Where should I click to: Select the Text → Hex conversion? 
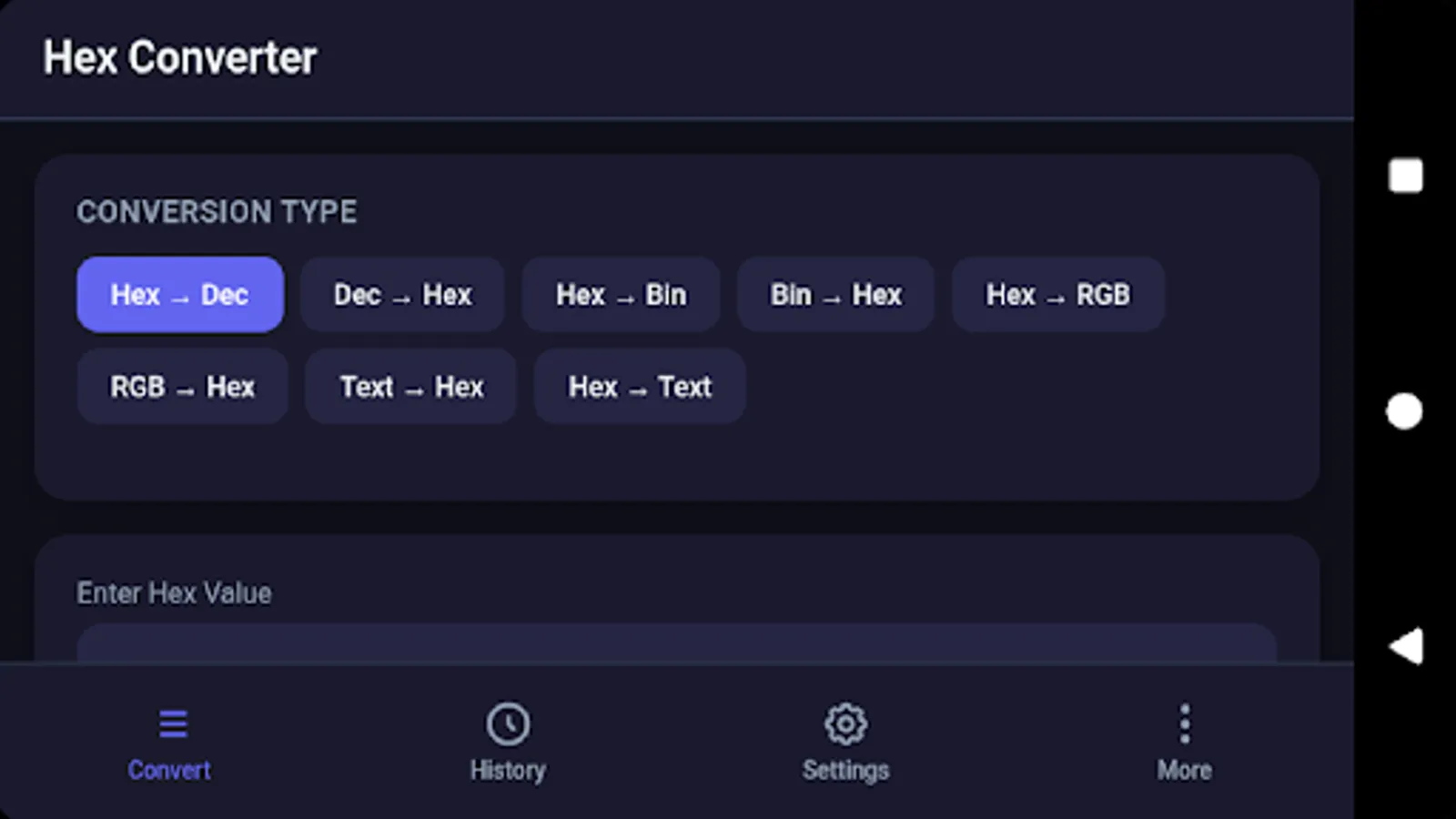(410, 386)
